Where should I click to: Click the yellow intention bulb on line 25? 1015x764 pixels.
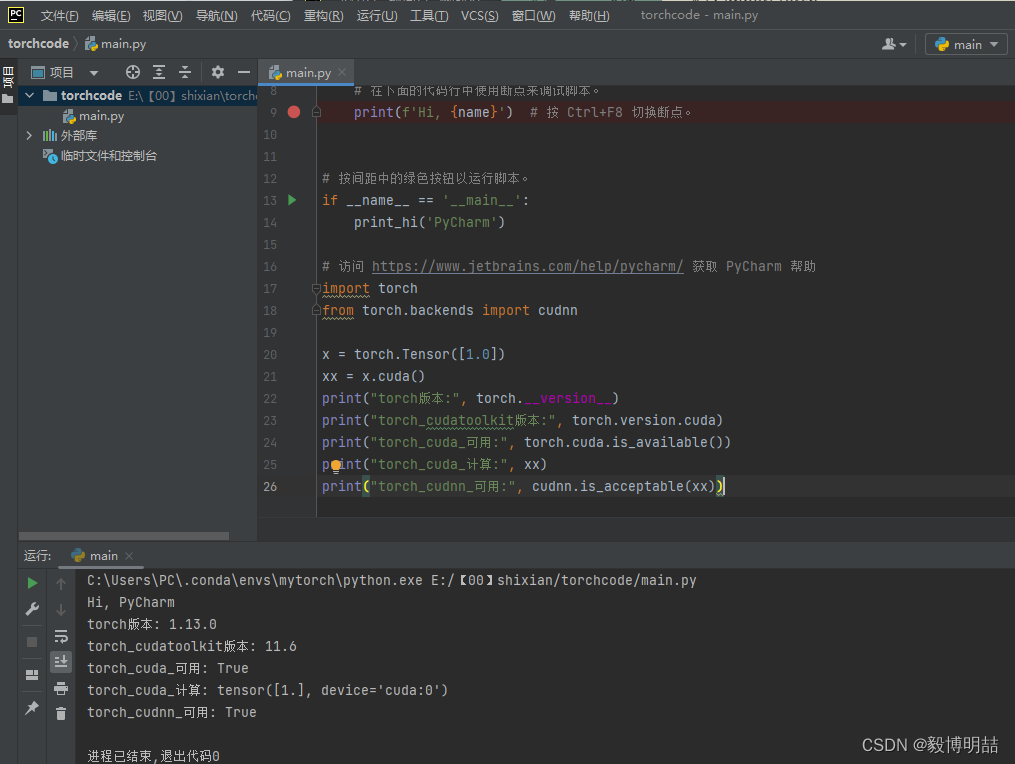click(335, 465)
